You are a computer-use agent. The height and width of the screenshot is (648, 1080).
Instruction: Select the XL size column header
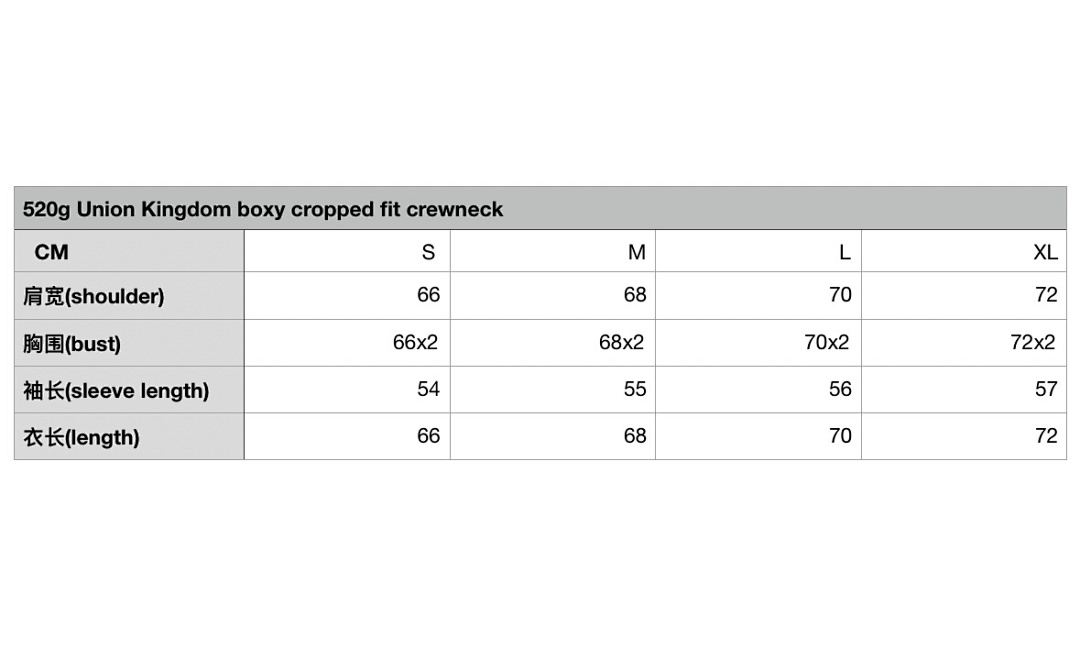[964, 251]
